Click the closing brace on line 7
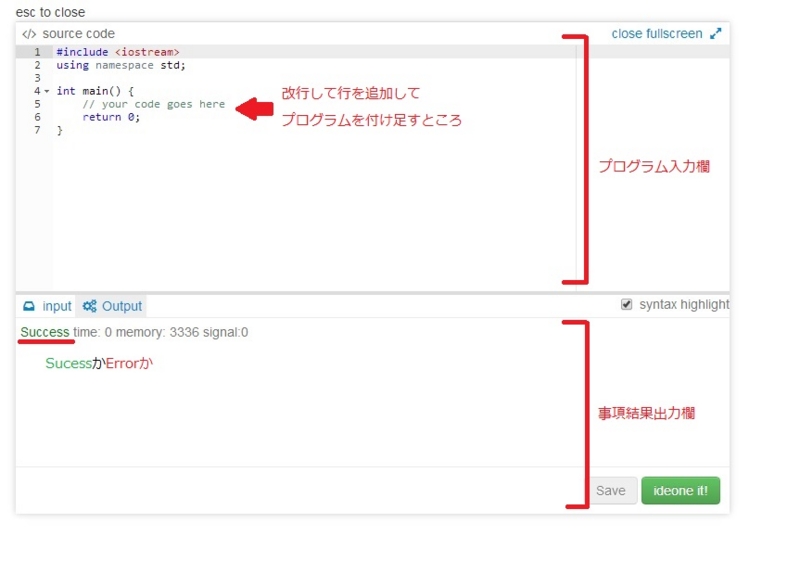Viewport: 800px width, 574px height. 60,130
